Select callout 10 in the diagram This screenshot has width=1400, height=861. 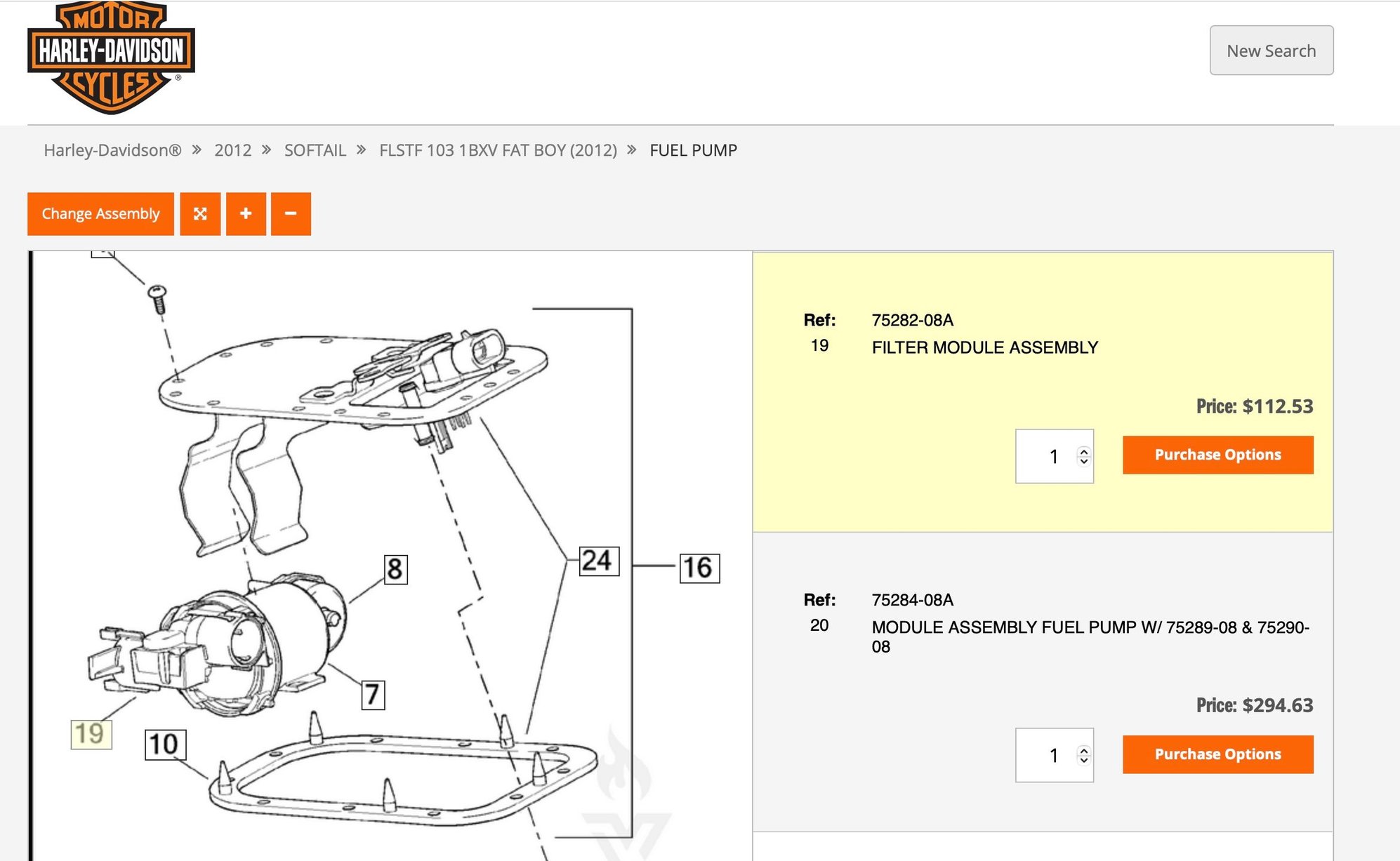pyautogui.click(x=166, y=745)
